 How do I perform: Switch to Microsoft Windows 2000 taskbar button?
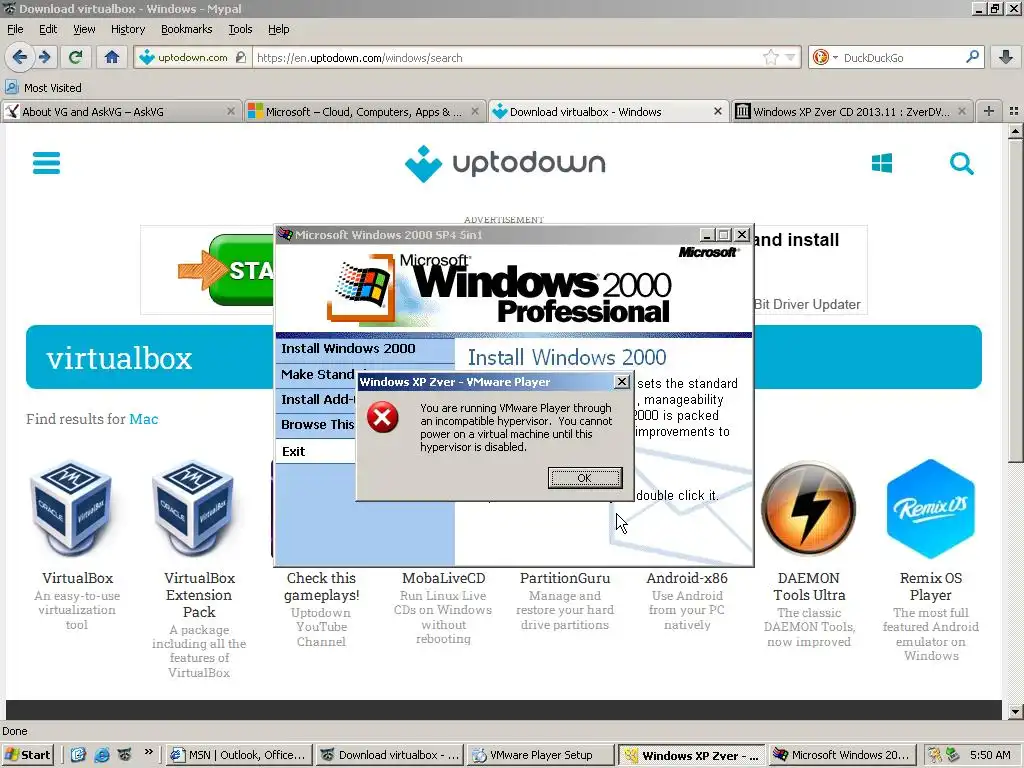click(x=842, y=755)
